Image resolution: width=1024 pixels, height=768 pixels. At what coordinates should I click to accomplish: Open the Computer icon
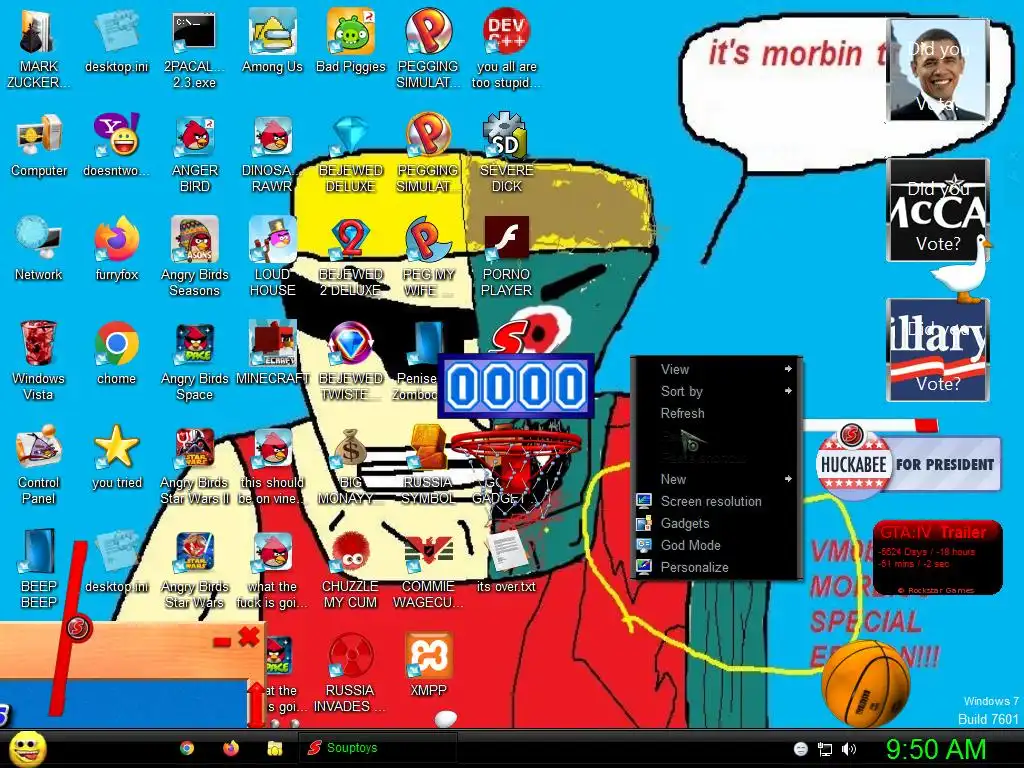(39, 145)
